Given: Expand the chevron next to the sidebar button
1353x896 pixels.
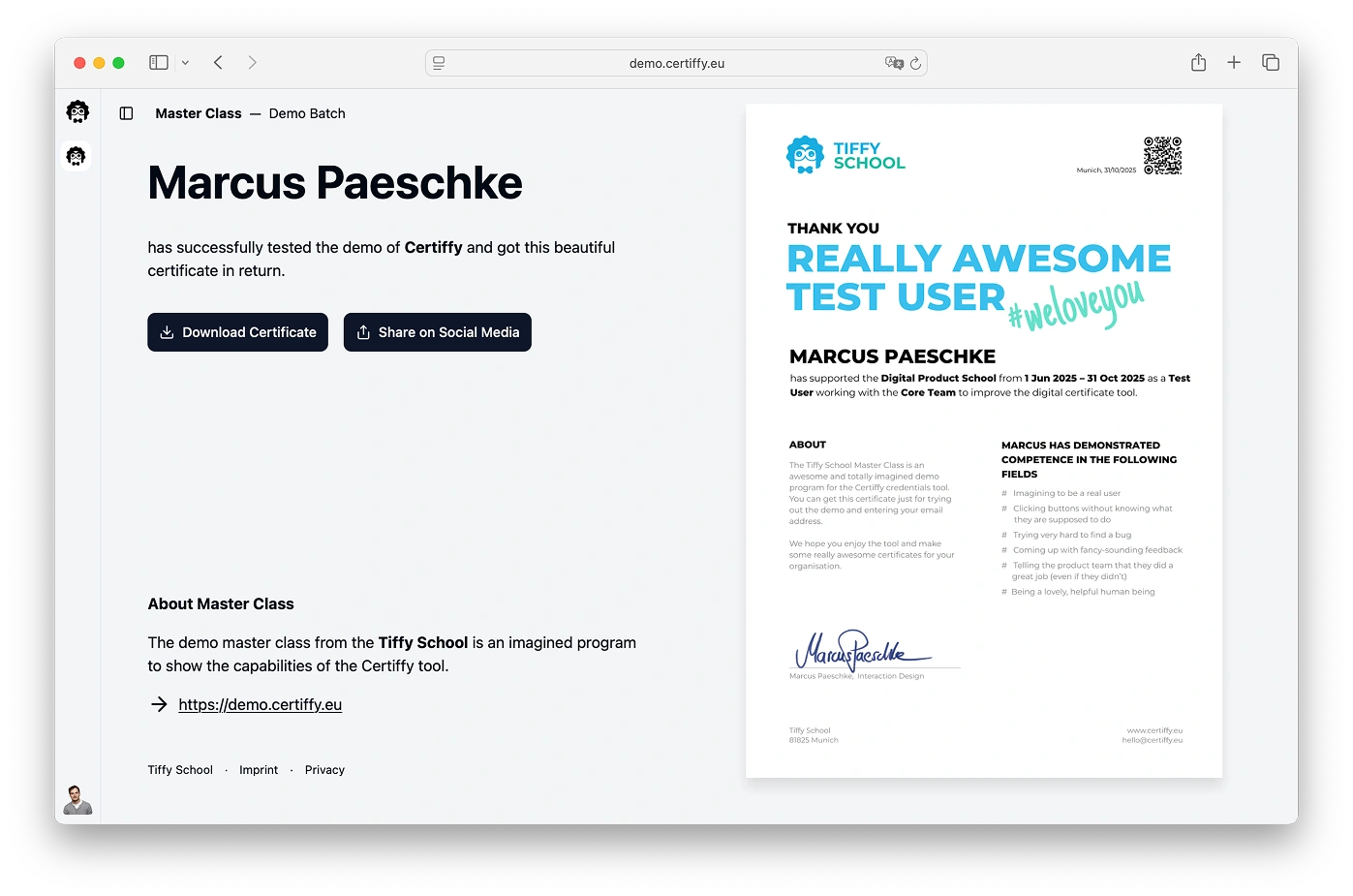Looking at the screenshot, I should tap(183, 61).
